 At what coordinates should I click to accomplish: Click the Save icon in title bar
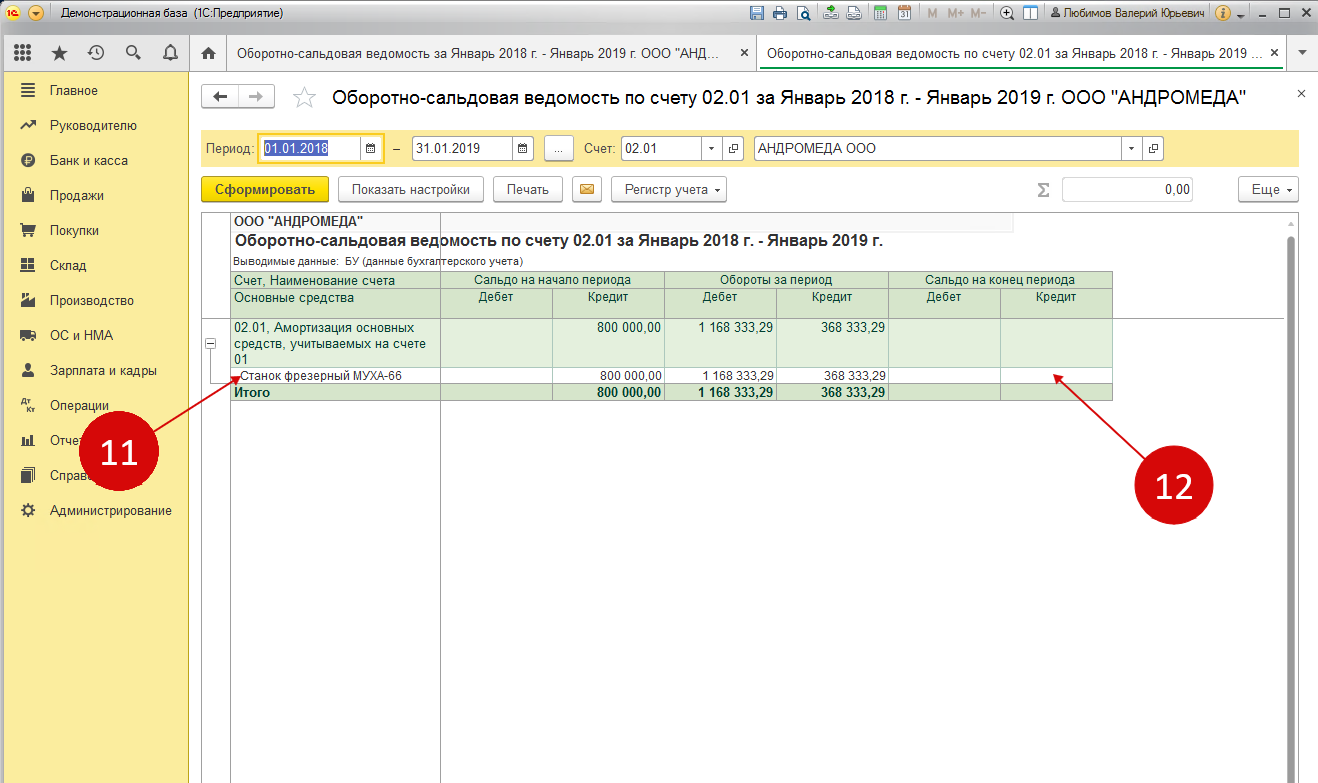tap(757, 14)
